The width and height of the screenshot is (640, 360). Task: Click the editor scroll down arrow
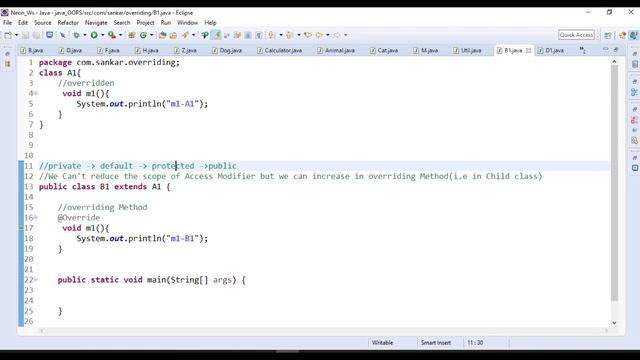point(614,323)
